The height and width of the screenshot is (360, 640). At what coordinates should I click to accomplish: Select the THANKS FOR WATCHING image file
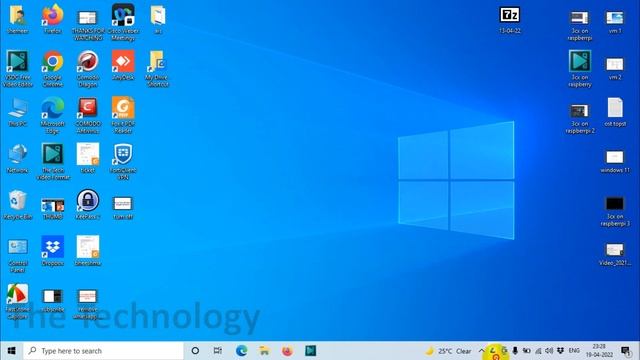pos(88,25)
